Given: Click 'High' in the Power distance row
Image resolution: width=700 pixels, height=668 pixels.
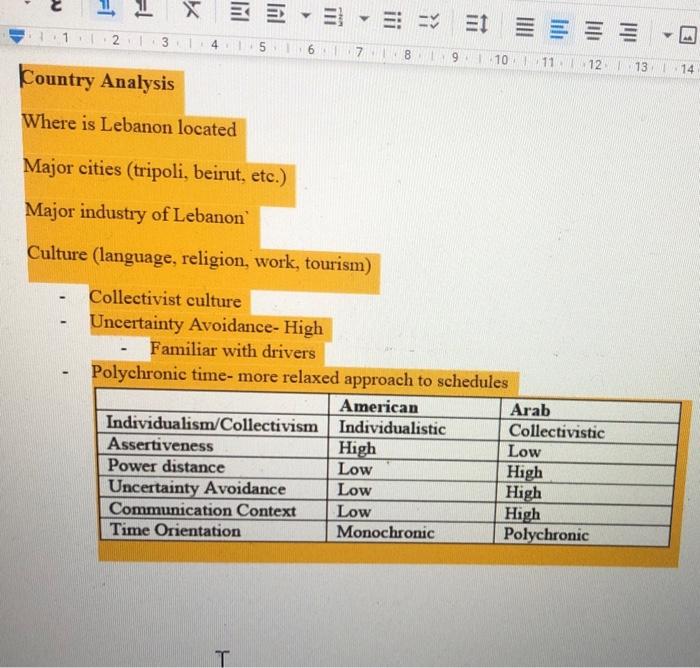Looking at the screenshot, I should point(525,472).
